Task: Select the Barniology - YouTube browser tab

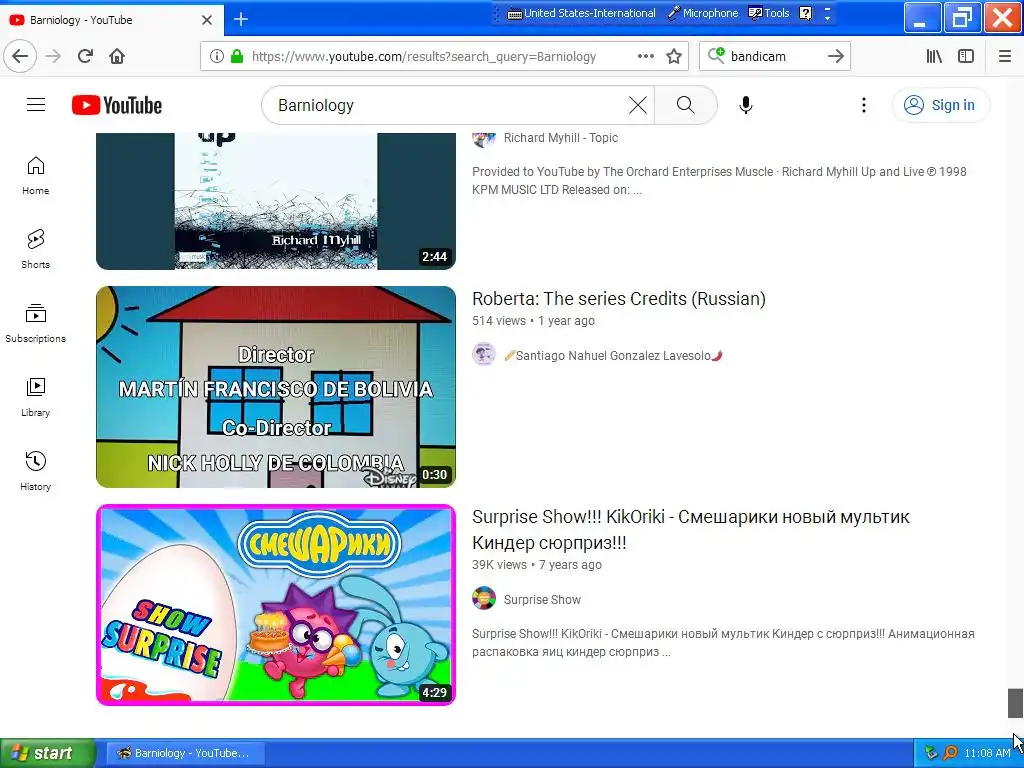Action: pyautogui.click(x=112, y=20)
